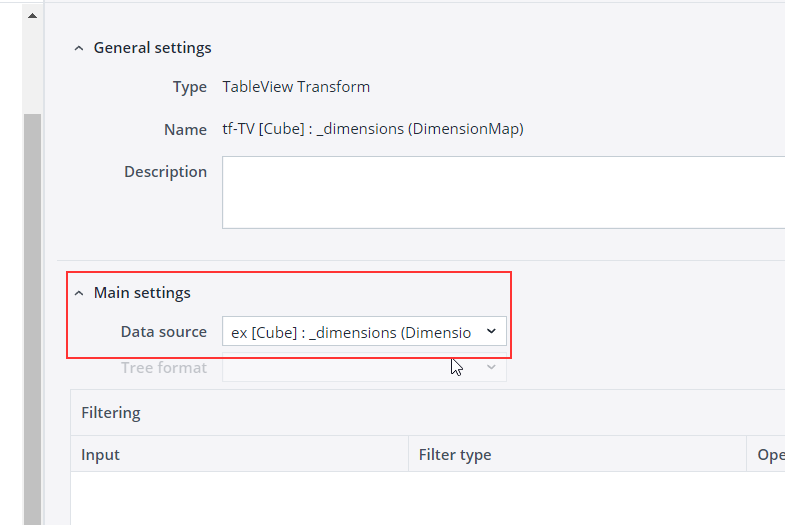Click the Filter type column header
This screenshot has height=525, width=785.
click(x=455, y=454)
